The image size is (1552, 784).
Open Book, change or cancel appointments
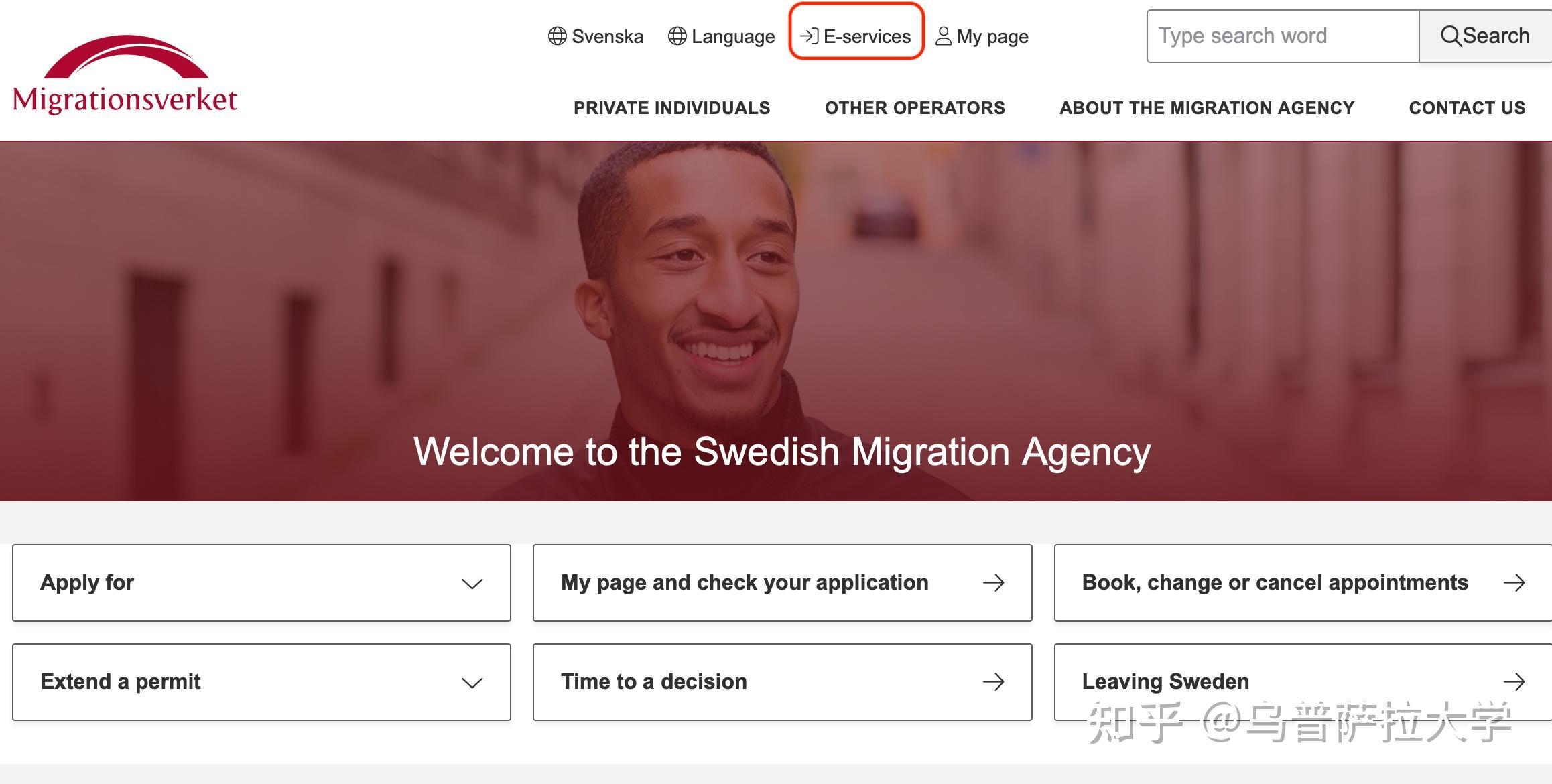pyautogui.click(x=1303, y=583)
